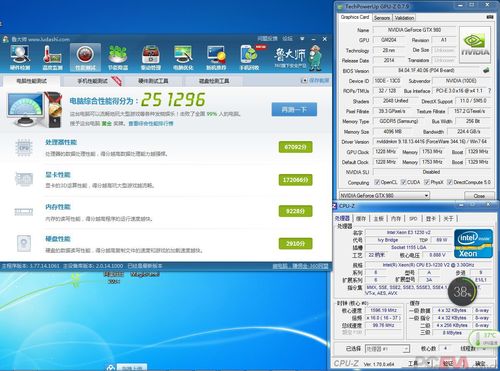Click the NVIDIA GeForce GTX 980 name field

415,30
